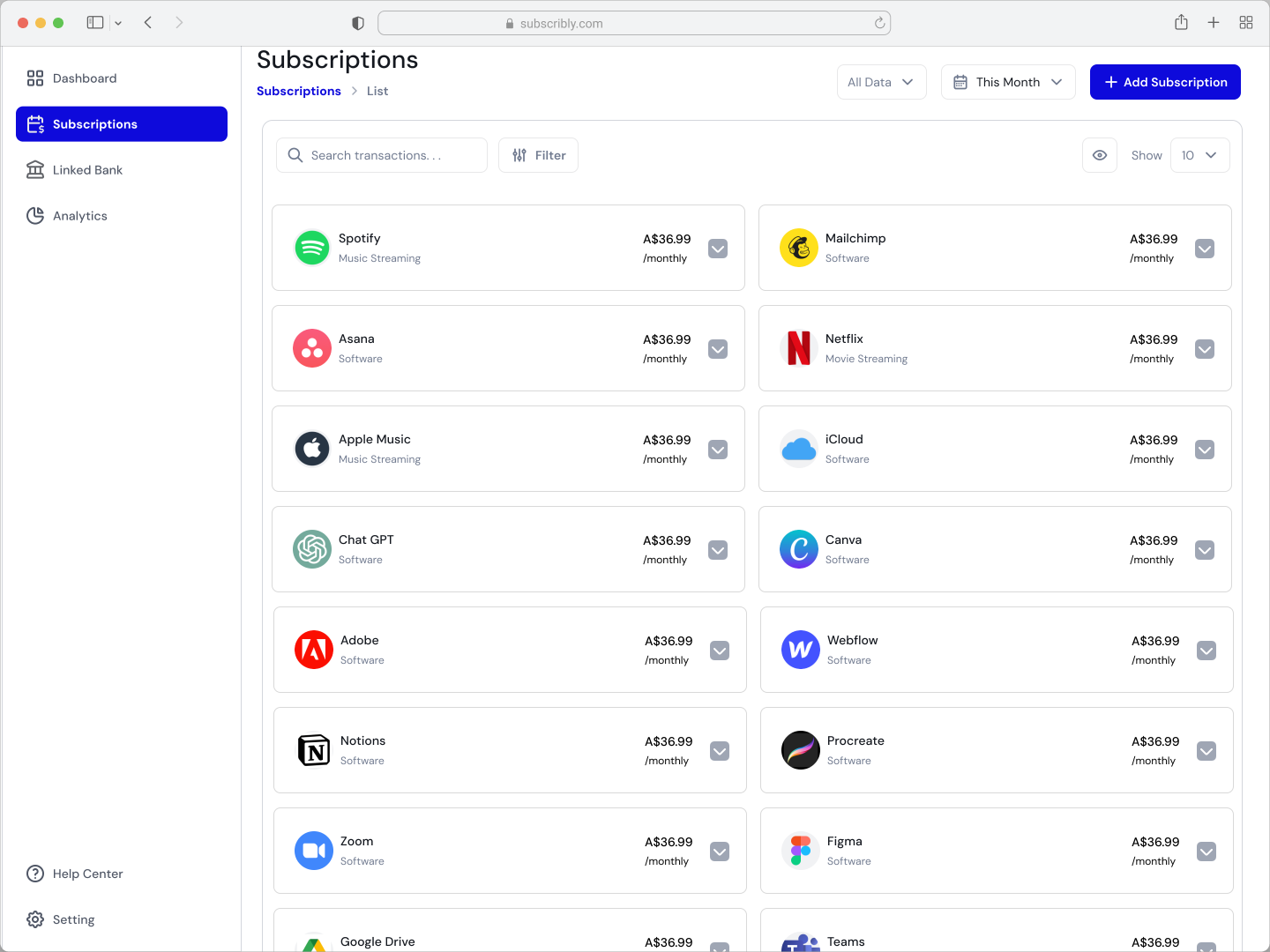Expand the Apple Music subscription card
The width and height of the screenshot is (1270, 952).
click(718, 450)
